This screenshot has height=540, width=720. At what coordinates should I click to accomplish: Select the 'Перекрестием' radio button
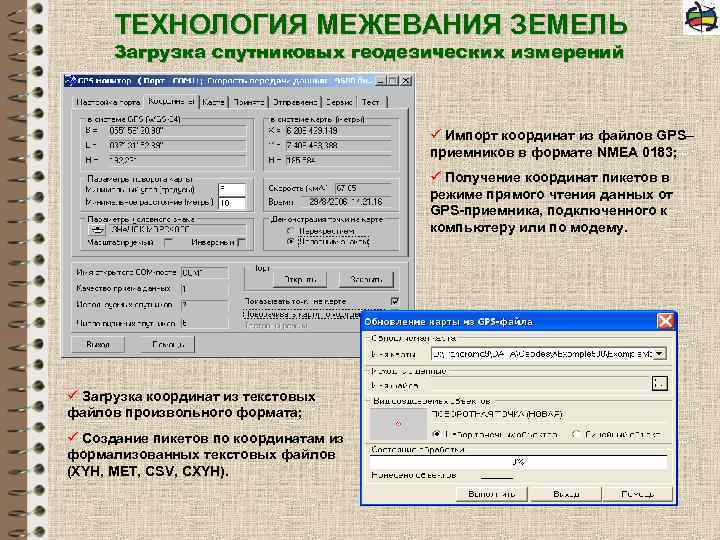(290, 231)
